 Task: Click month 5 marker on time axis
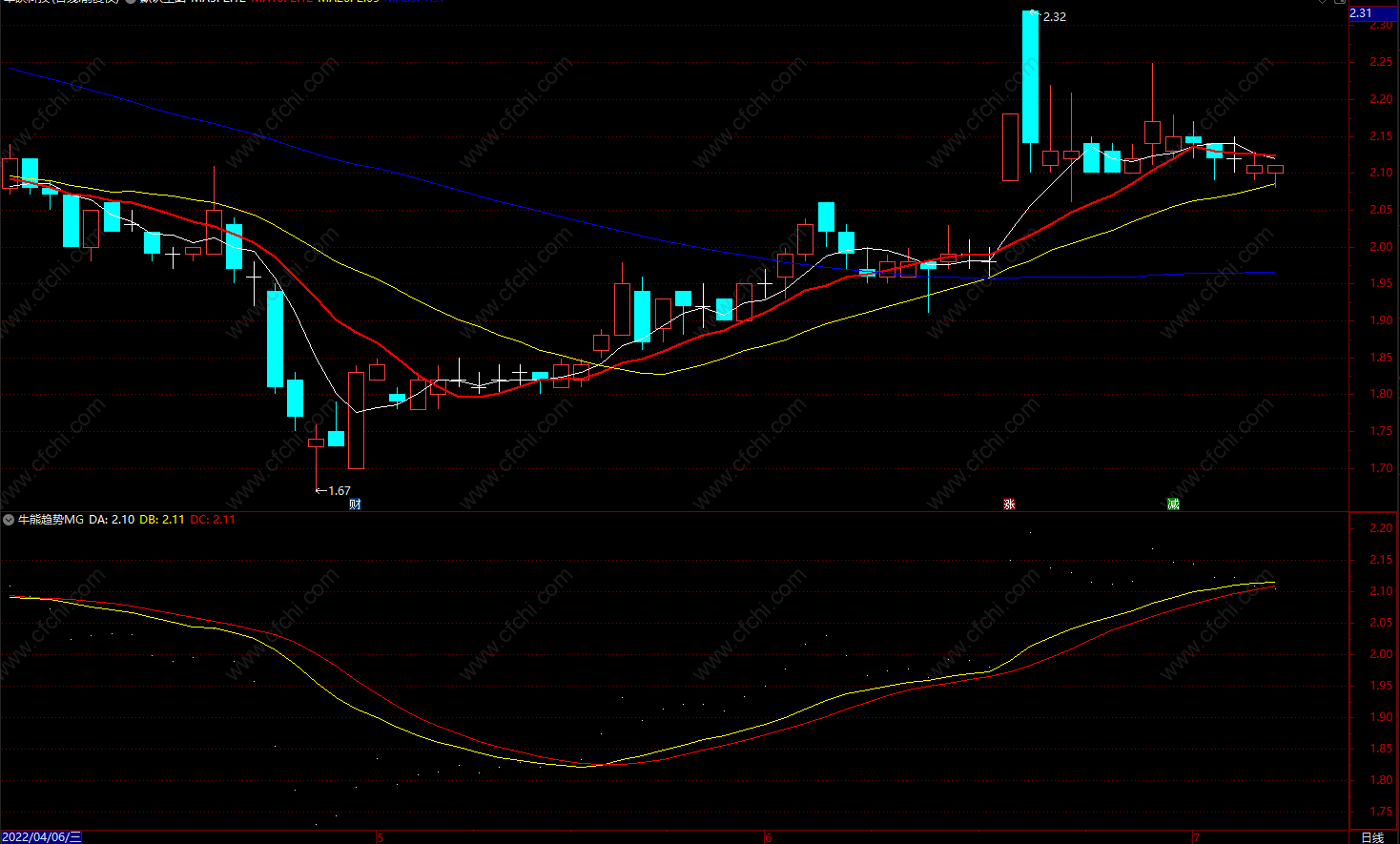[380, 838]
